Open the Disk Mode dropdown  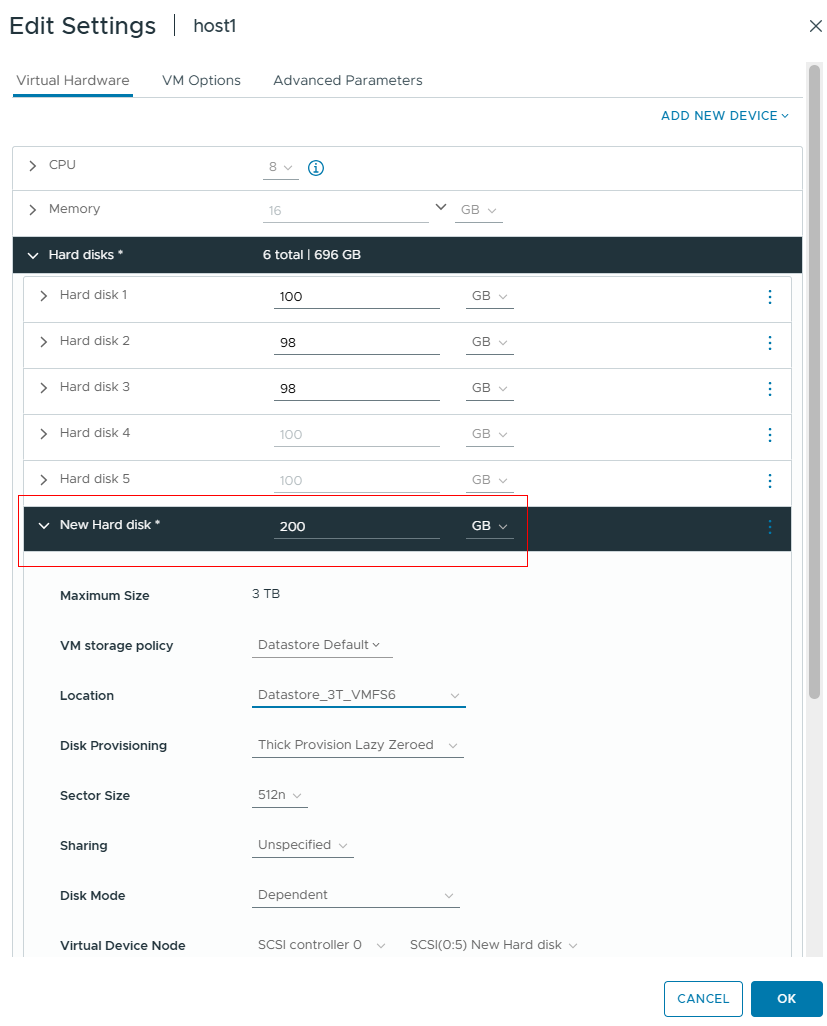point(355,895)
